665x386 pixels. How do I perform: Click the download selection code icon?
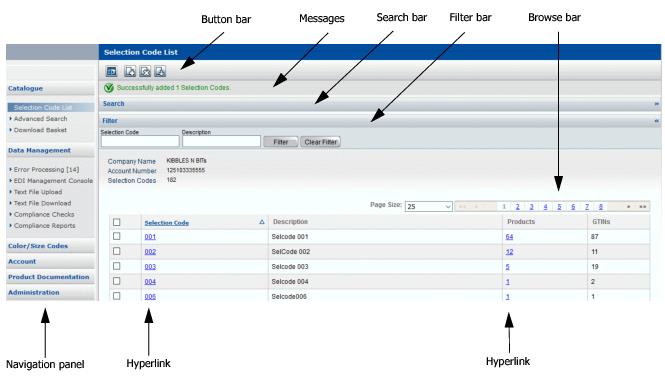coord(160,72)
